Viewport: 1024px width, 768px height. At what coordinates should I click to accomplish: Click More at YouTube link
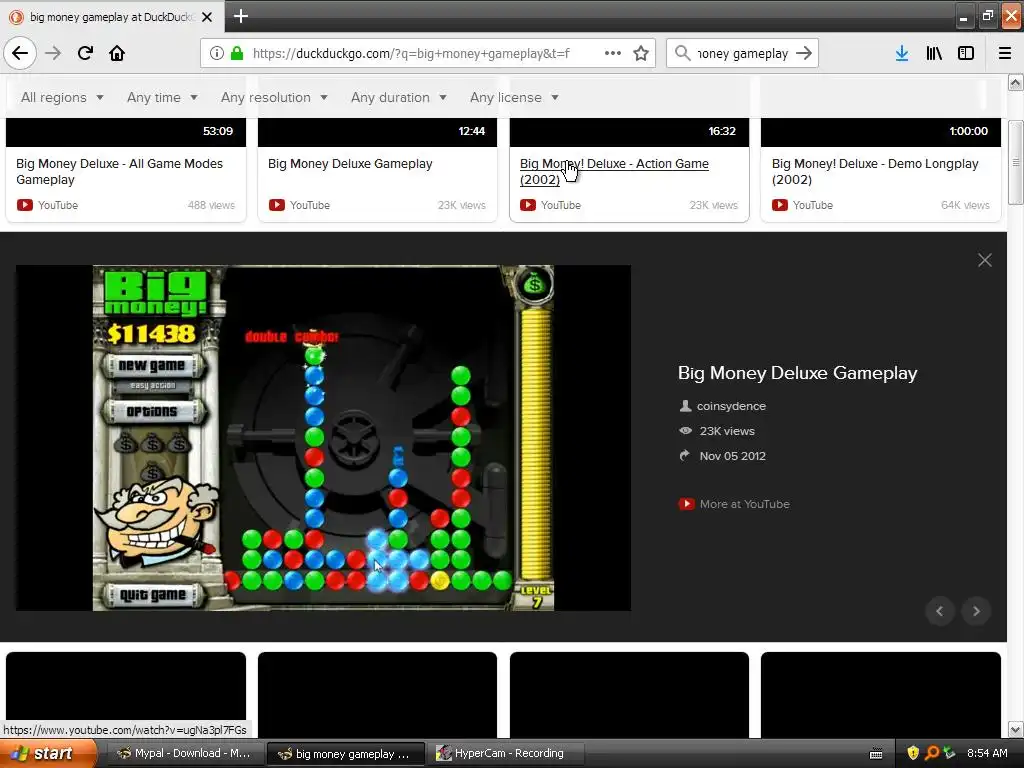tap(744, 504)
